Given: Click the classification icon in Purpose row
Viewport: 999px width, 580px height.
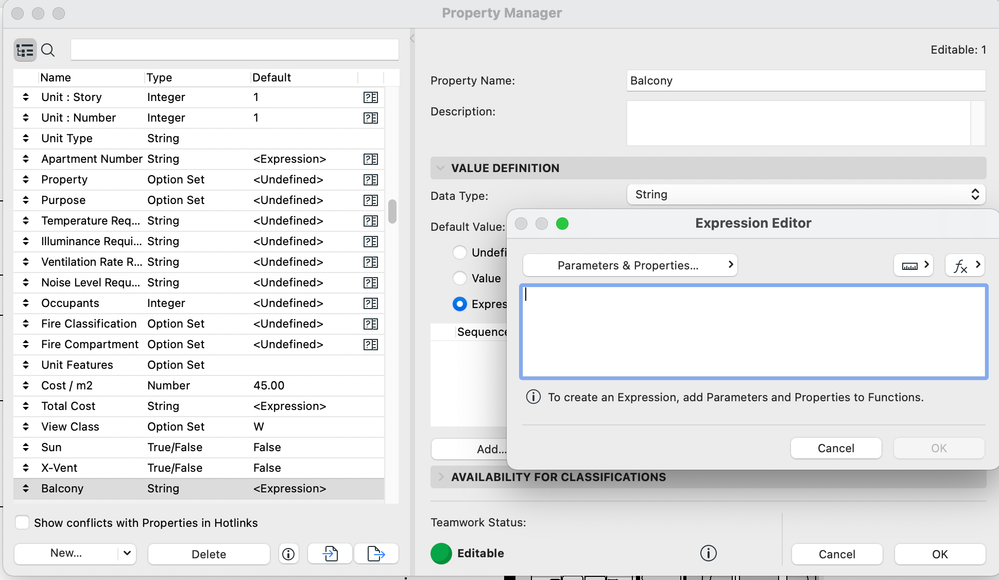Looking at the screenshot, I should [371, 200].
